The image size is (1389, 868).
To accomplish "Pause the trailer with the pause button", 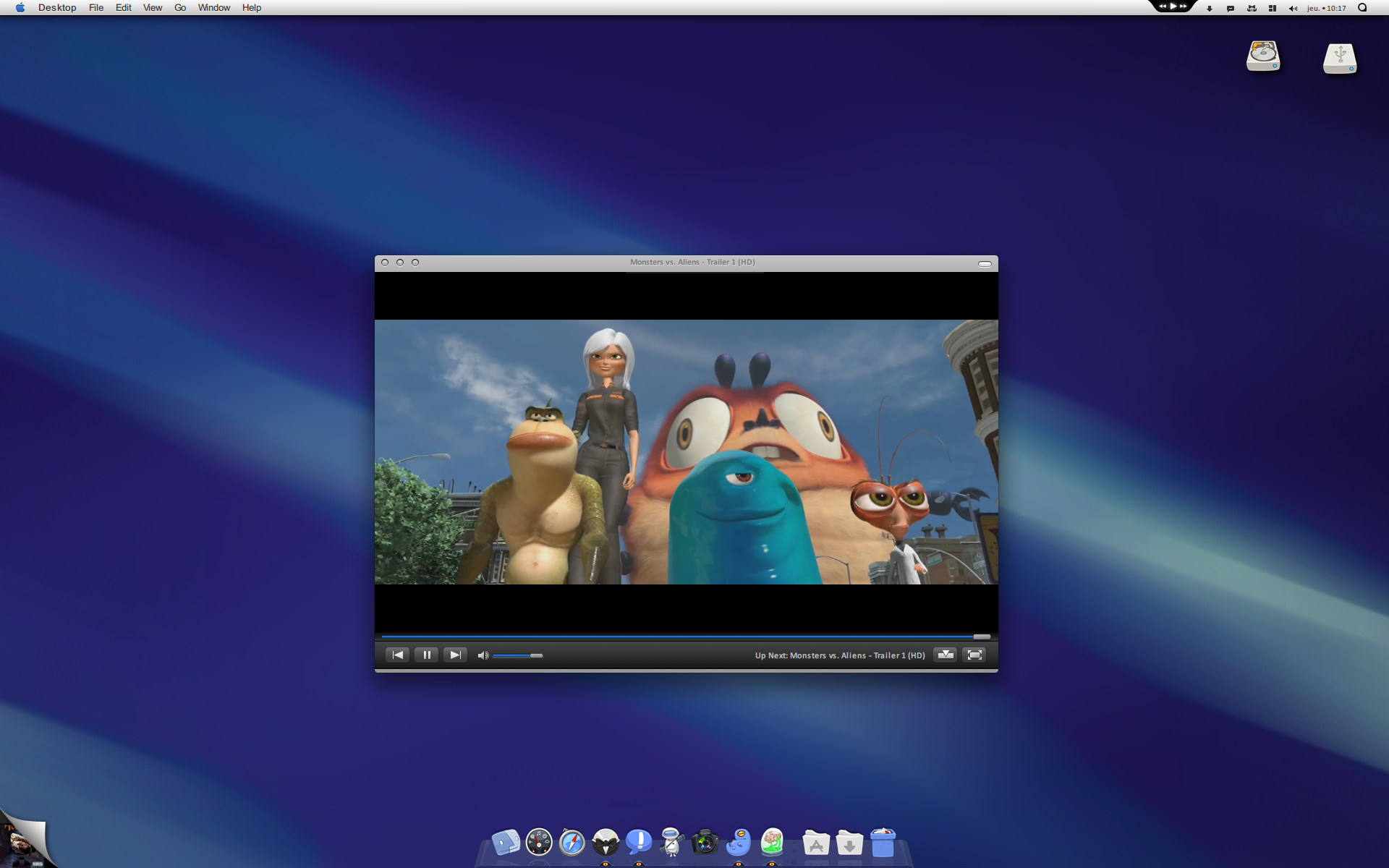I will pos(427,655).
